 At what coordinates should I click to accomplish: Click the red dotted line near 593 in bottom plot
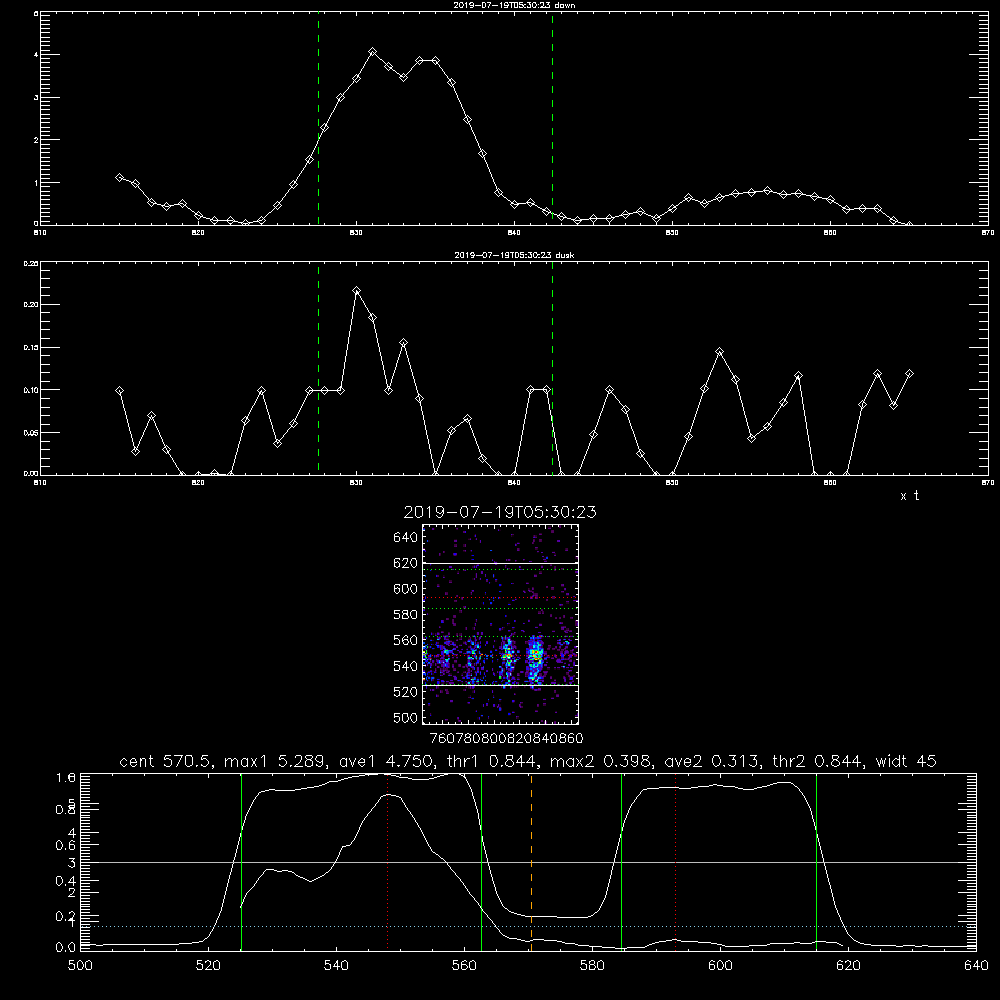[x=675, y=862]
